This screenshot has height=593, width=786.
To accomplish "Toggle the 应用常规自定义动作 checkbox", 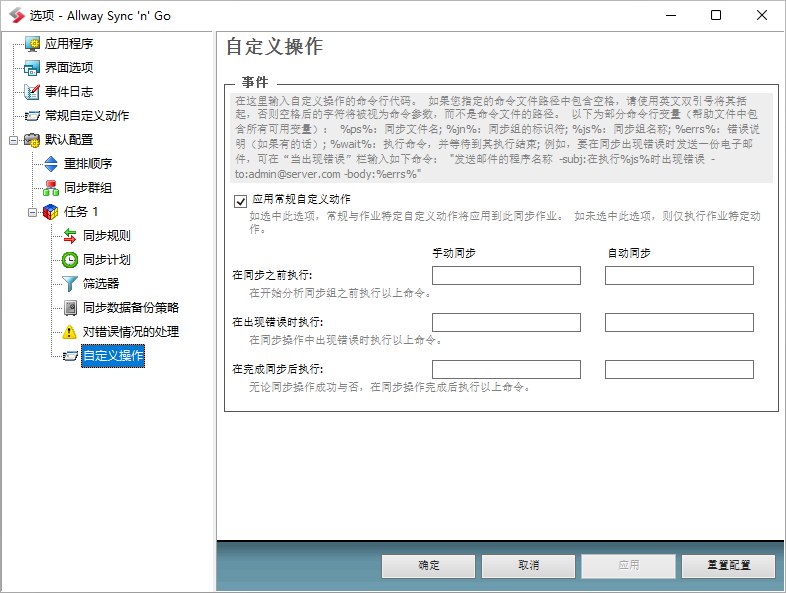I will pos(241,201).
